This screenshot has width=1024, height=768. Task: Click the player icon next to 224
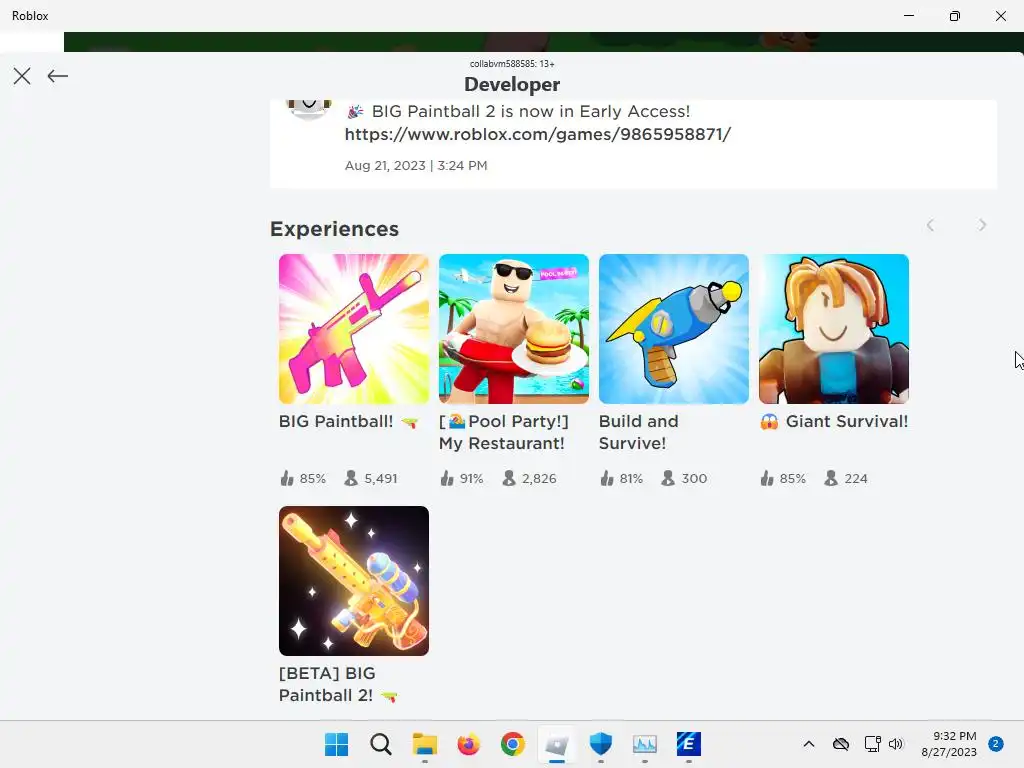[831, 478]
